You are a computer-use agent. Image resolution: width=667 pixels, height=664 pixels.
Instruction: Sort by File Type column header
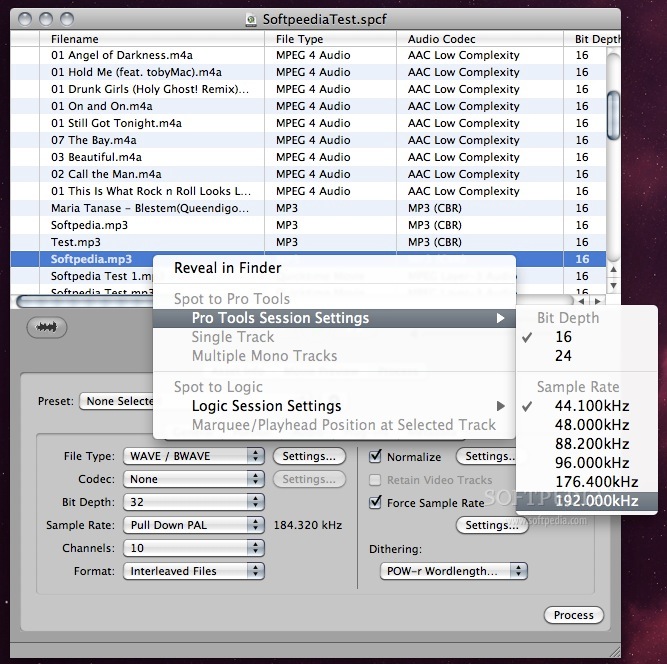331,39
